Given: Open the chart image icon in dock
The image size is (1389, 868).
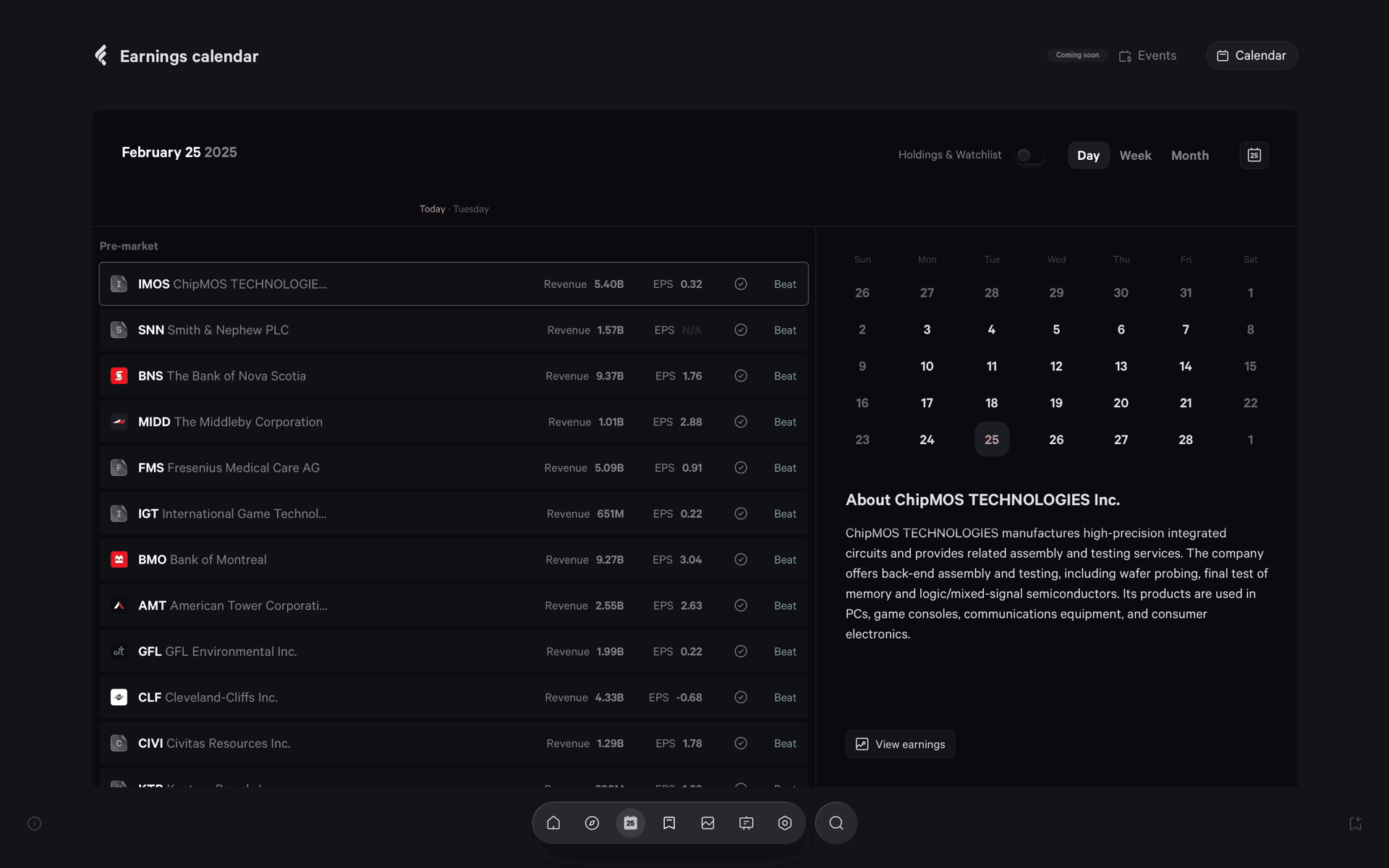Looking at the screenshot, I should (708, 823).
